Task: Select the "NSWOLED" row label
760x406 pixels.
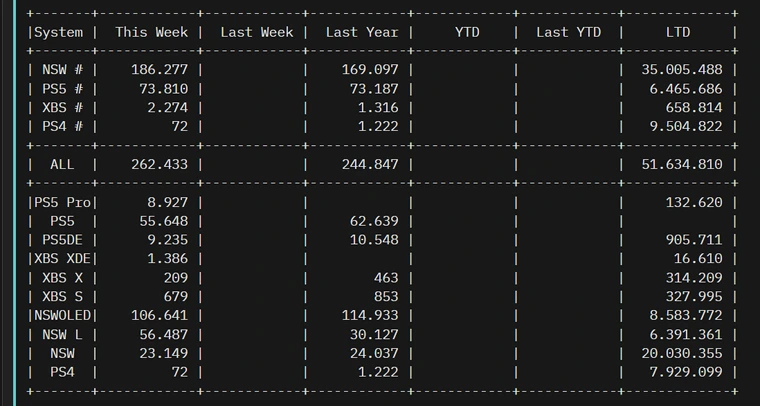Action: coord(63,315)
